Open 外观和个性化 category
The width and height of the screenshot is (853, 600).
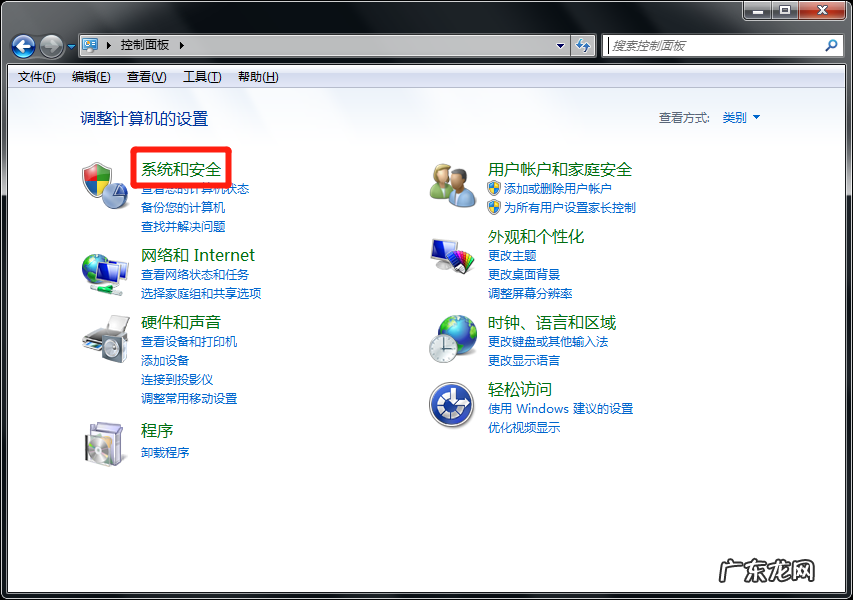click(536, 236)
